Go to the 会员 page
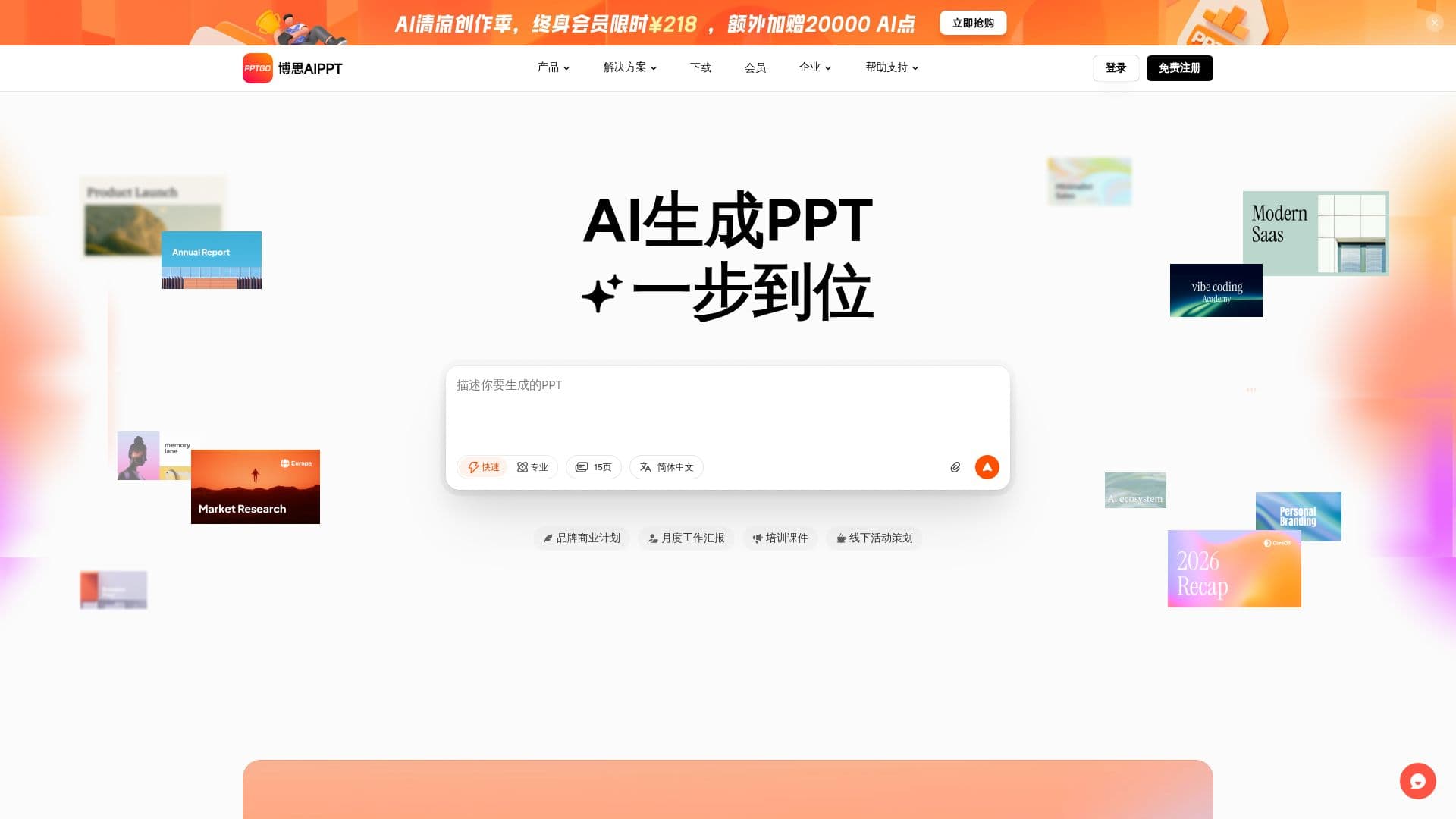This screenshot has width=1456, height=819. coord(755,67)
